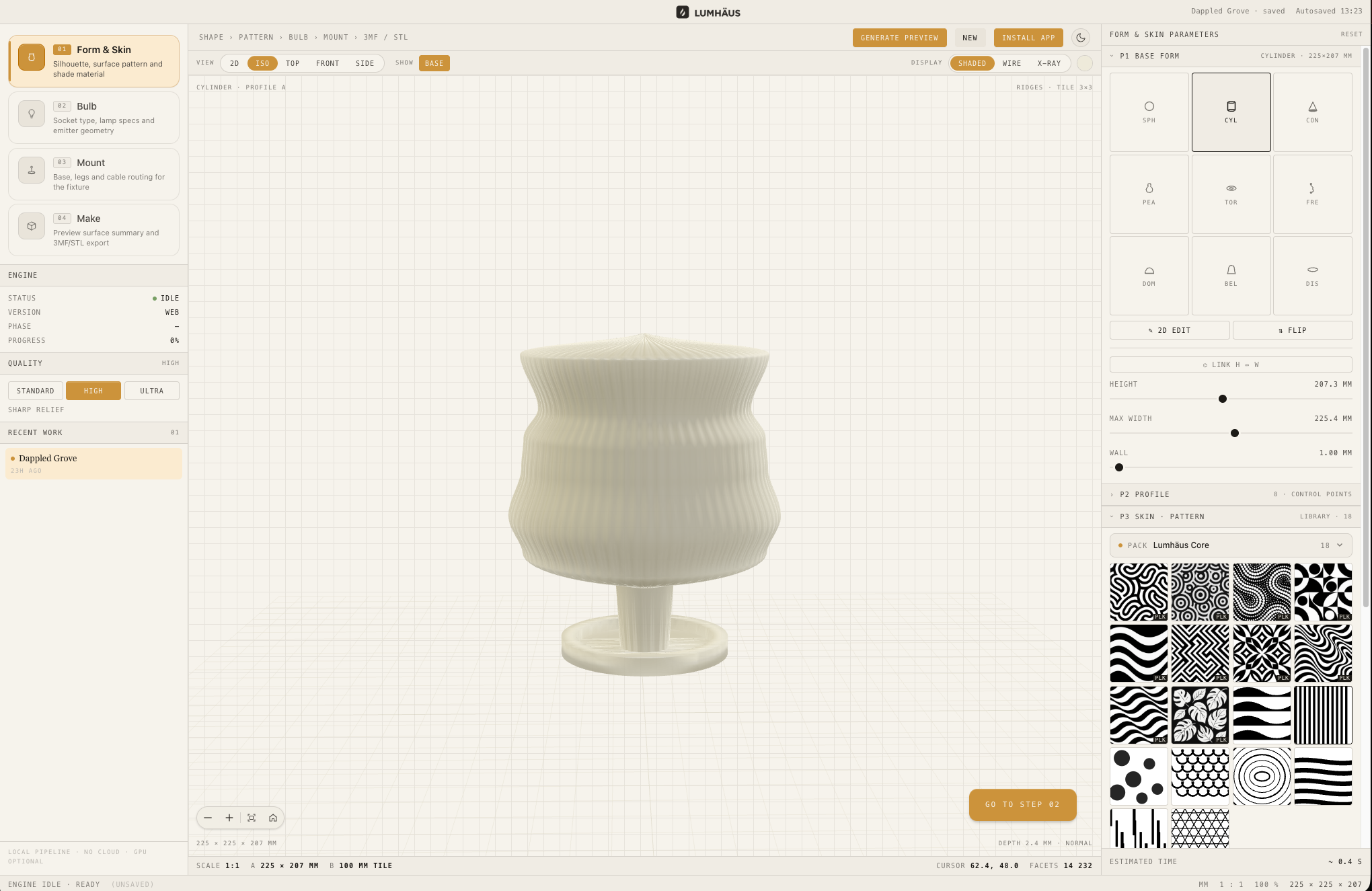This screenshot has width=1372, height=891.
Task: Click the Bulb step lightbulb icon
Action: click(x=32, y=114)
